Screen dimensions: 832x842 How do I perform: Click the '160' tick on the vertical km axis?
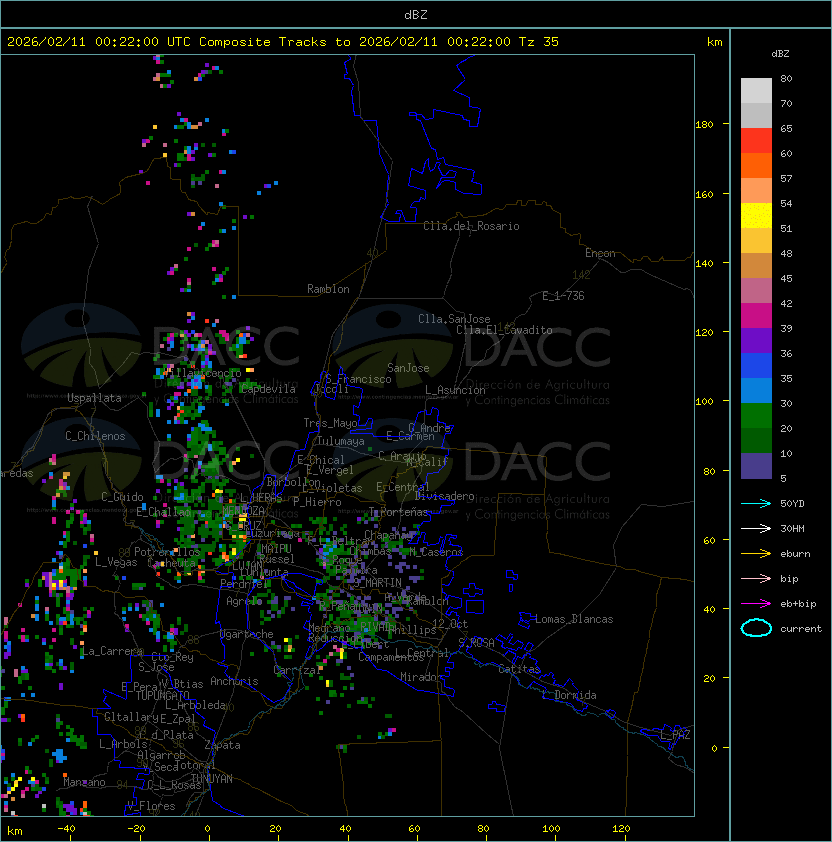click(x=704, y=194)
